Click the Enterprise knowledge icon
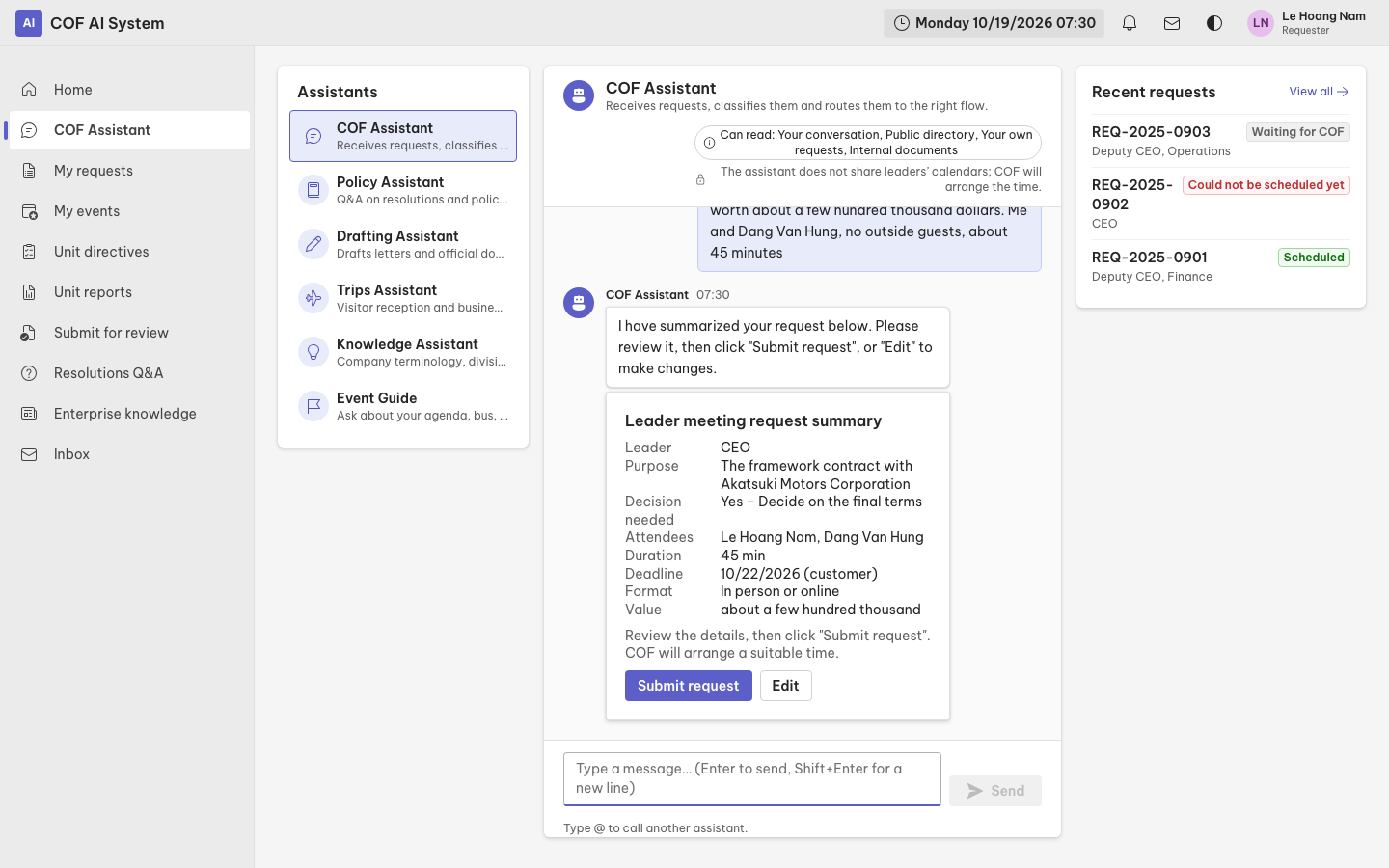 point(29,414)
